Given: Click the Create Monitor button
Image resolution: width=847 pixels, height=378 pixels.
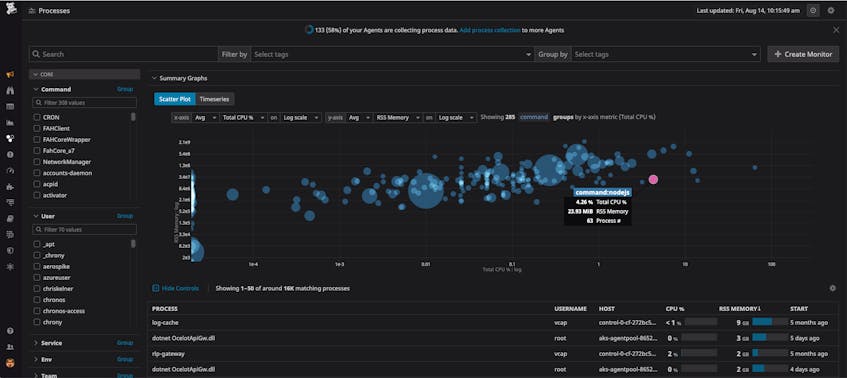Looking at the screenshot, I should tap(803, 54).
